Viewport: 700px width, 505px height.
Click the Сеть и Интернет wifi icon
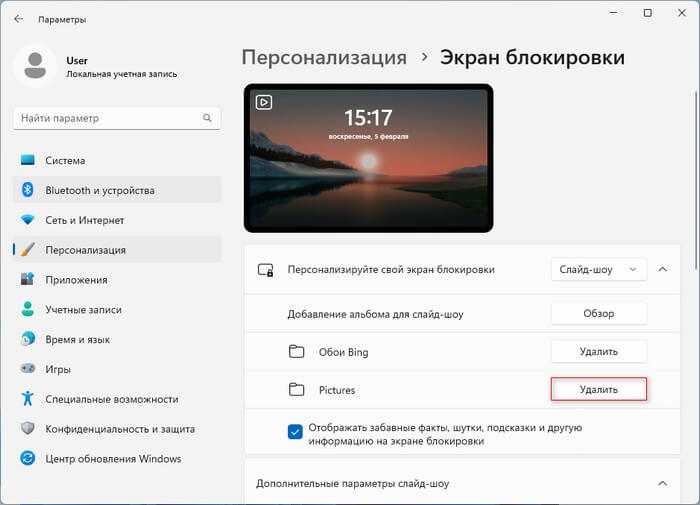(28, 220)
